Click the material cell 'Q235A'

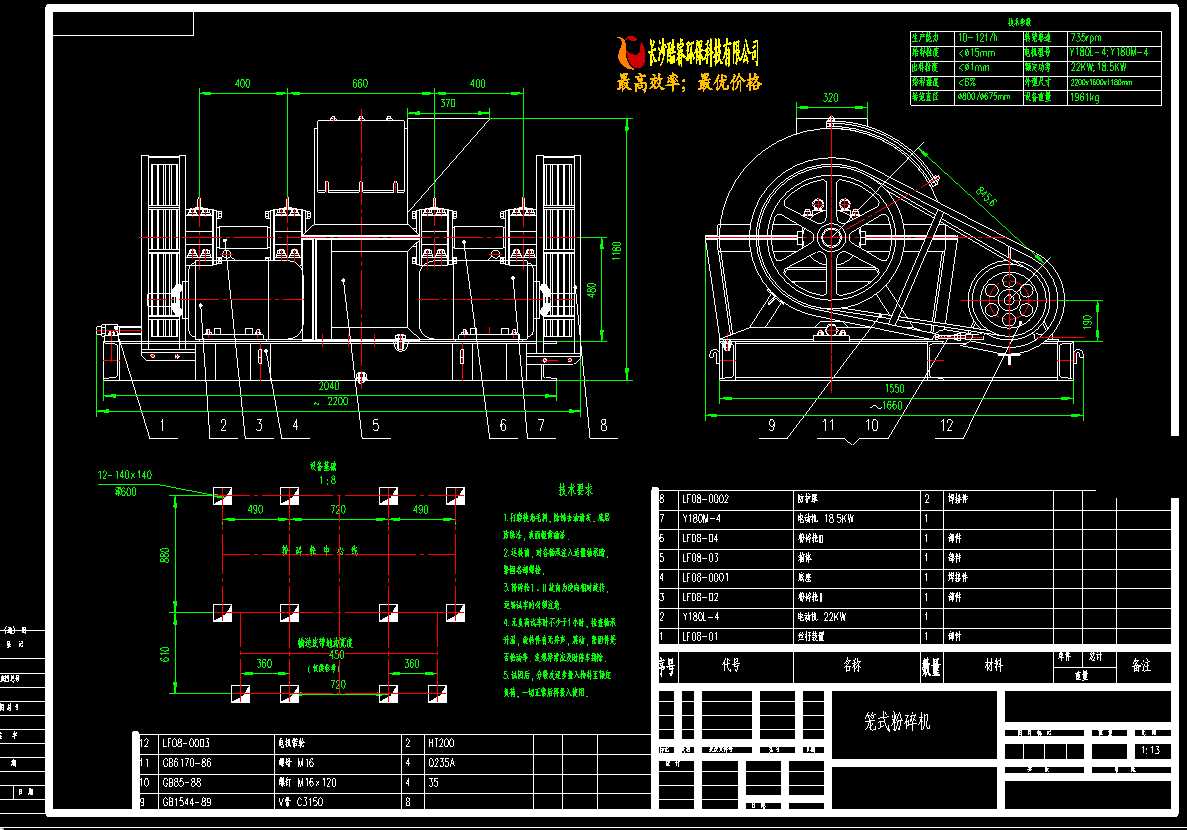[x=441, y=763]
